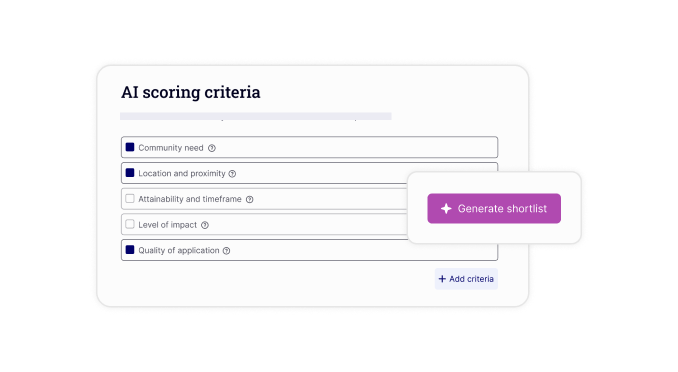Screen dimensions: 678x372
Task: Open help icon beside Quality of application
Action: (x=227, y=251)
